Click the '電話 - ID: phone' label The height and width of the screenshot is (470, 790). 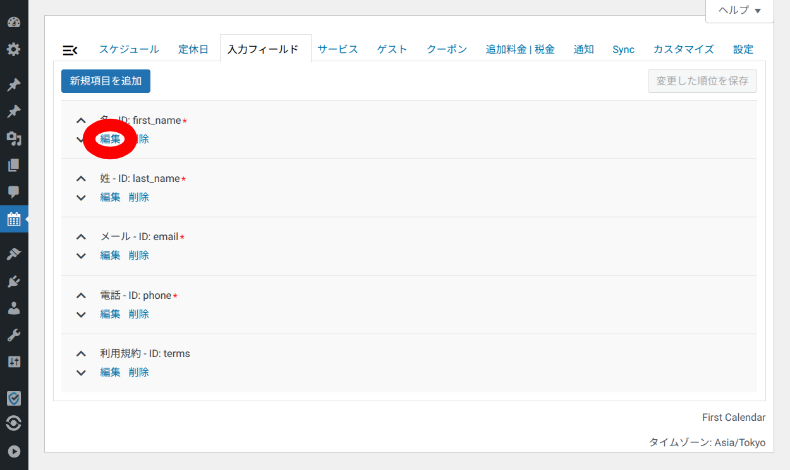[136, 296]
